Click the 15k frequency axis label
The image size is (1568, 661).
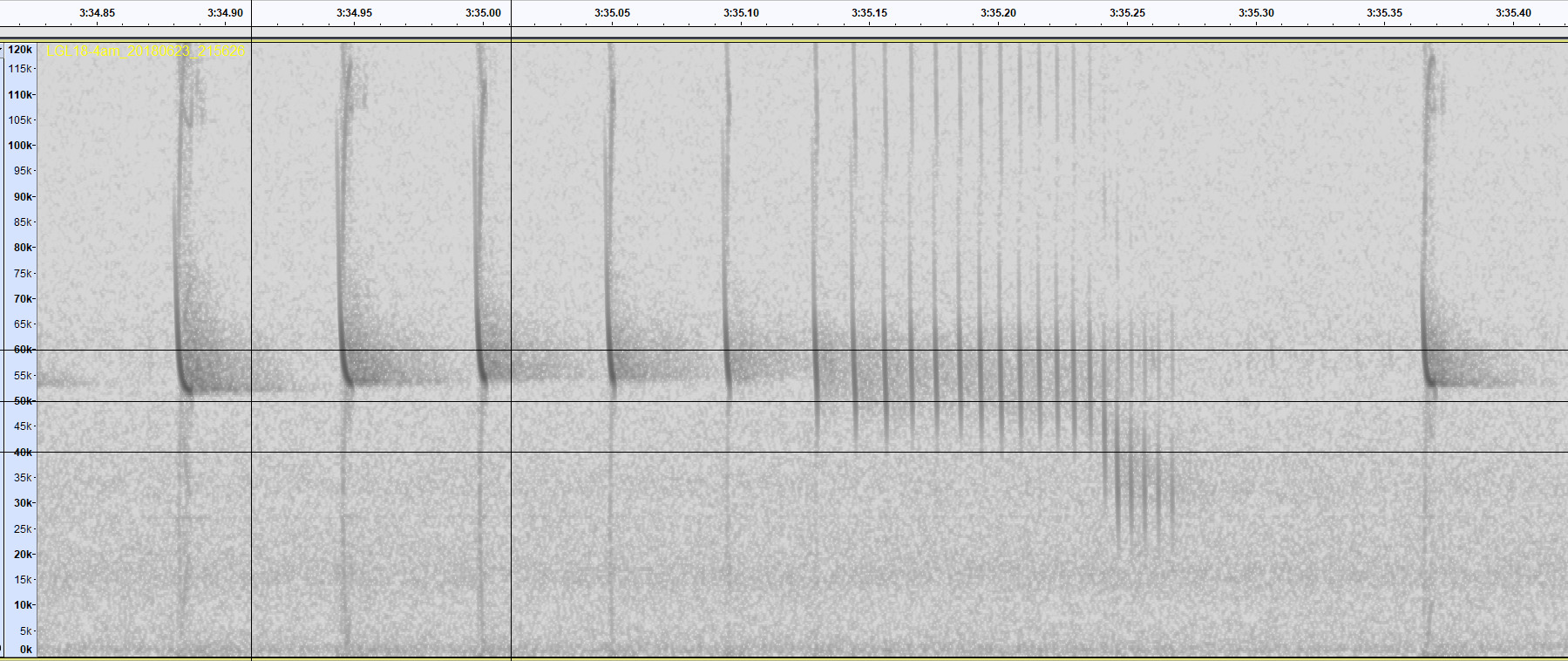[23, 580]
